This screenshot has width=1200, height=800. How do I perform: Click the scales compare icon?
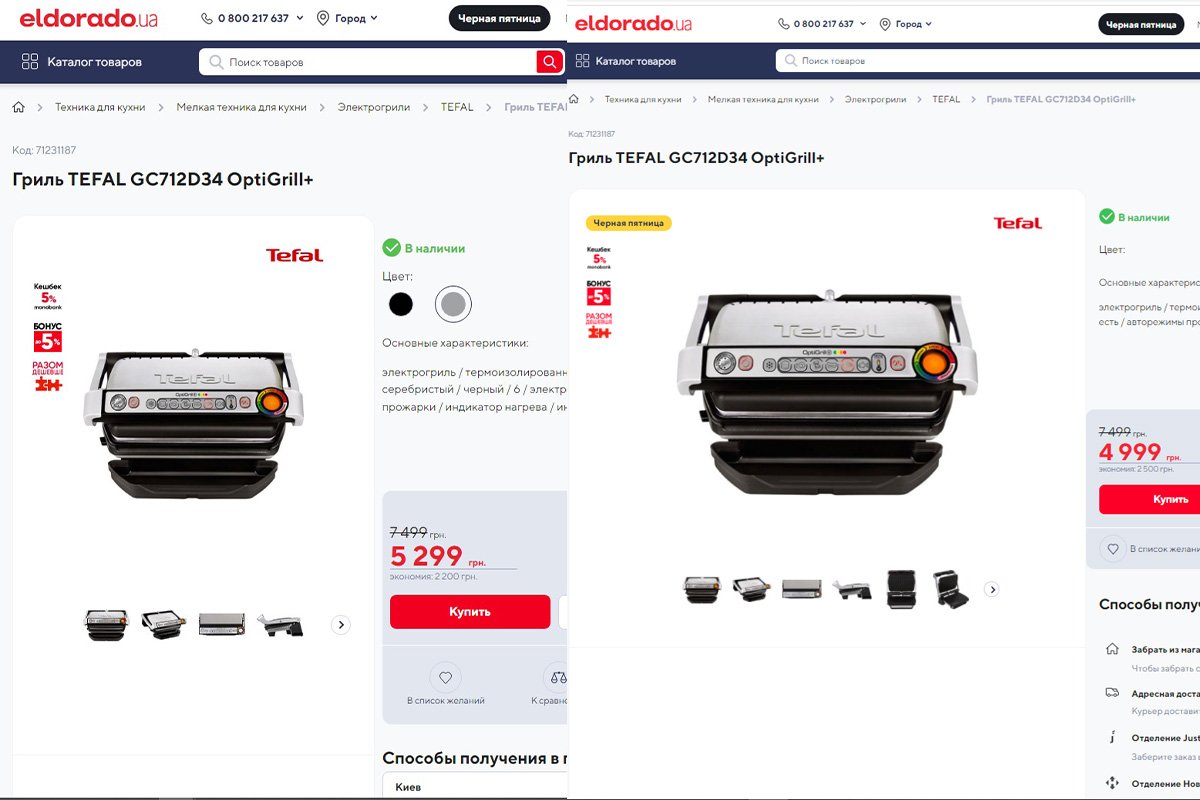[558, 677]
